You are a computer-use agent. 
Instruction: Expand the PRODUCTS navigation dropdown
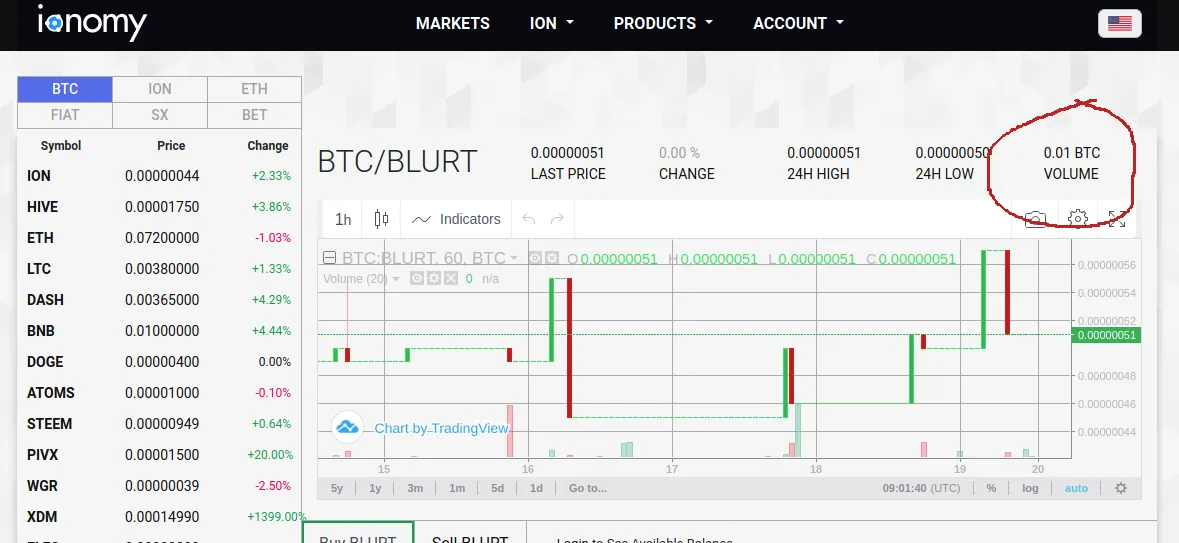(663, 23)
